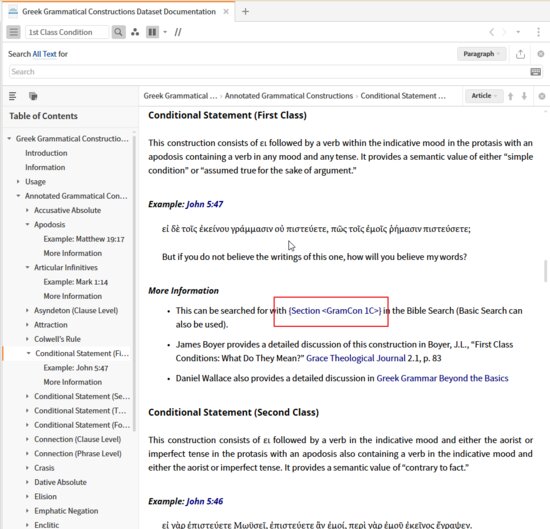Select Information in the table of contents

(45, 167)
